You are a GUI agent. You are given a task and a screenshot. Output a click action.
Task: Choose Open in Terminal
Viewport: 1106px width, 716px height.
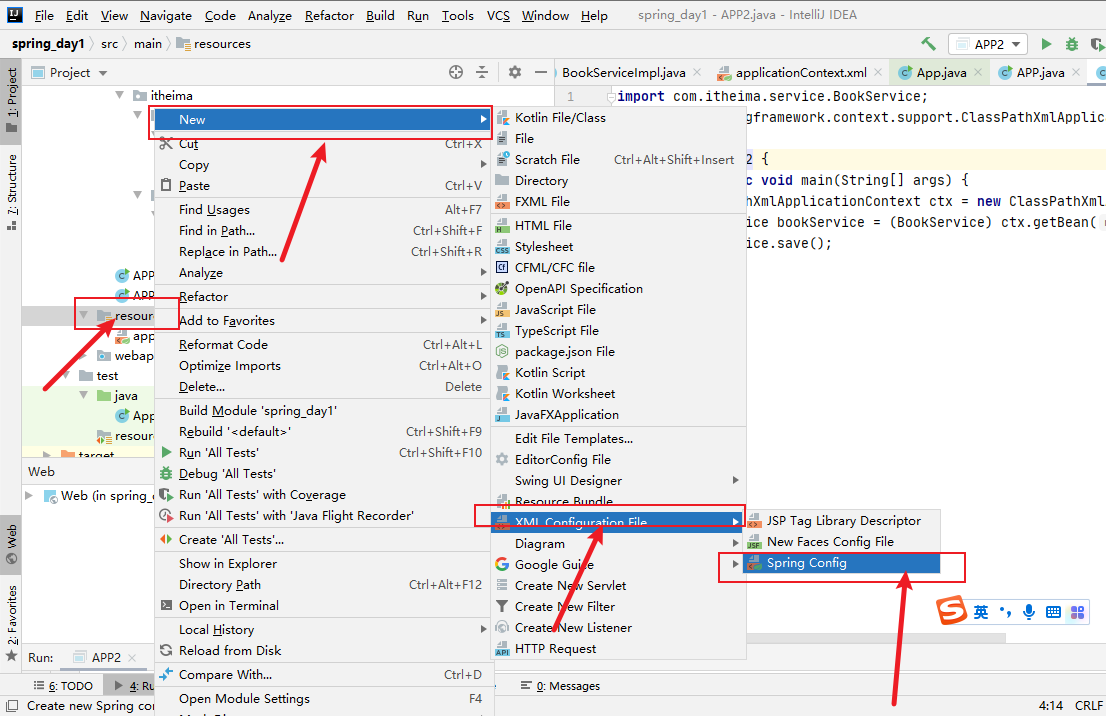point(322,605)
